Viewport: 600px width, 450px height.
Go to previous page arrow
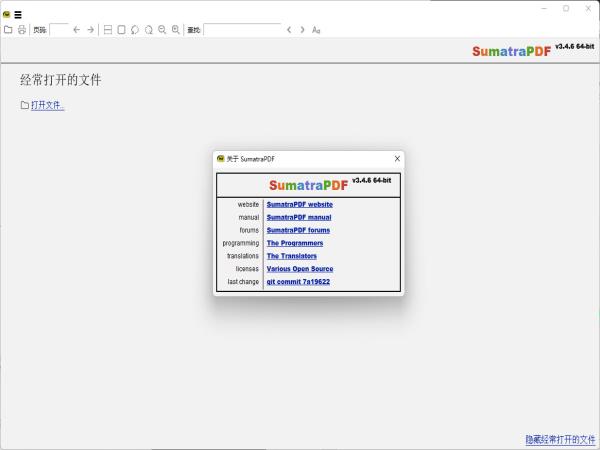[77, 29]
